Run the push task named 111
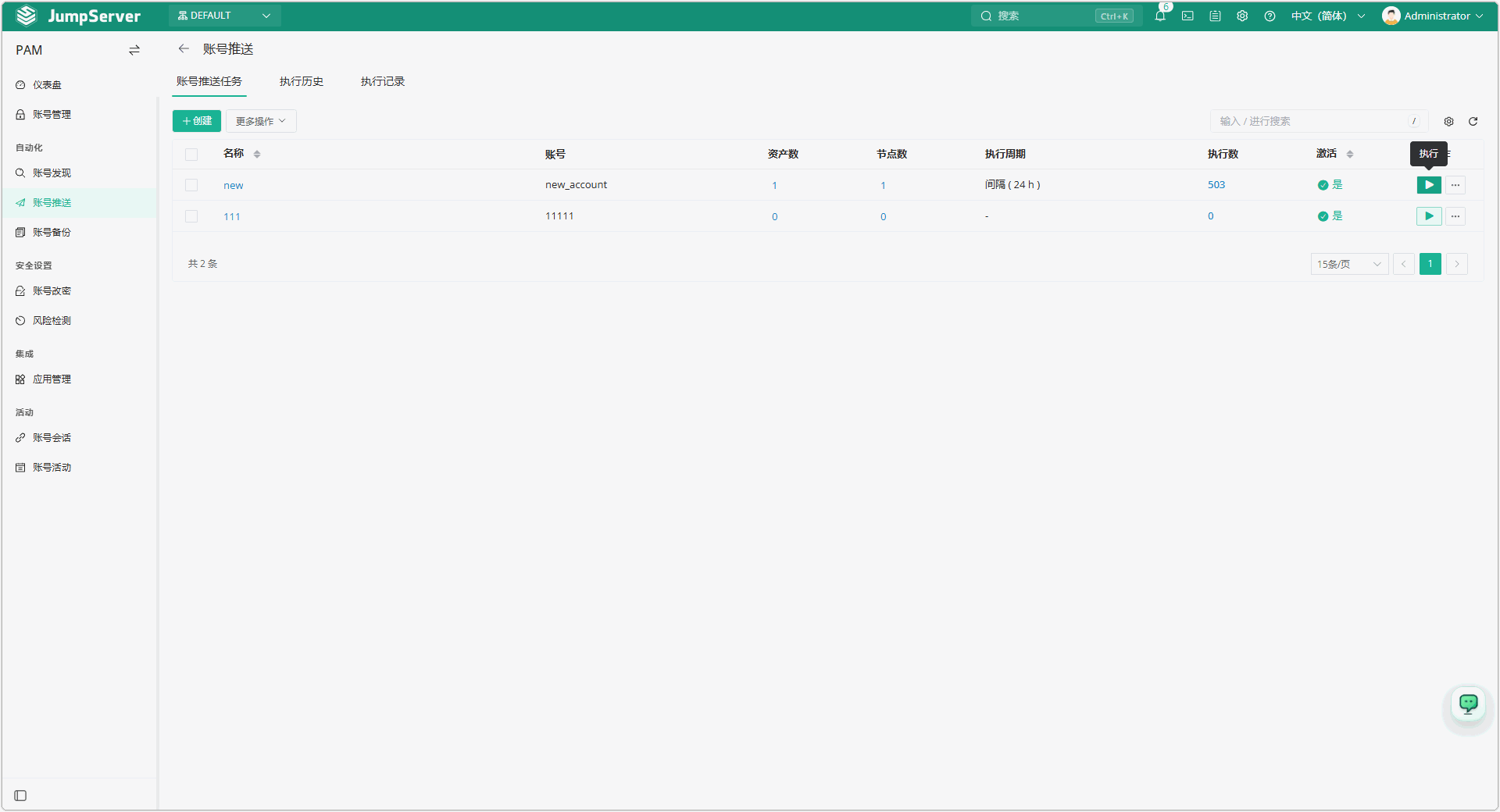Screen dimensions: 1500x812 [x=1429, y=216]
